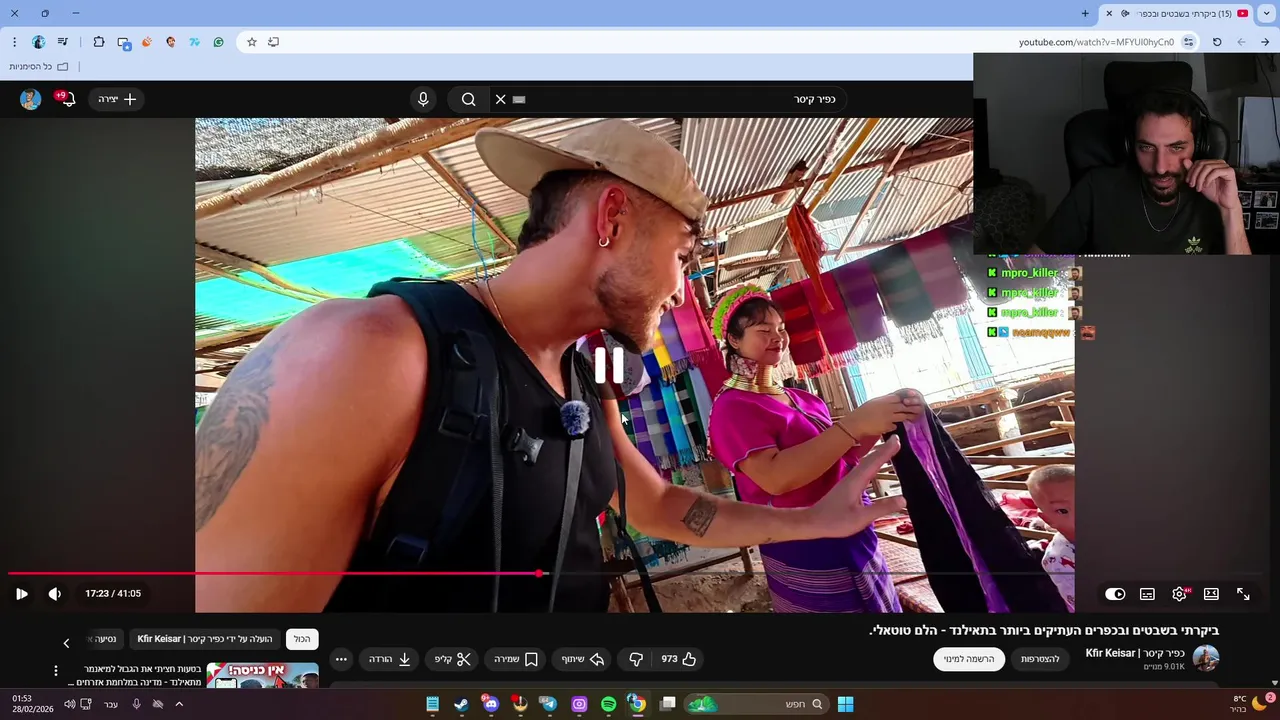Click the teal 7TV extension icon
The image size is (1280, 720).
(x=195, y=42)
